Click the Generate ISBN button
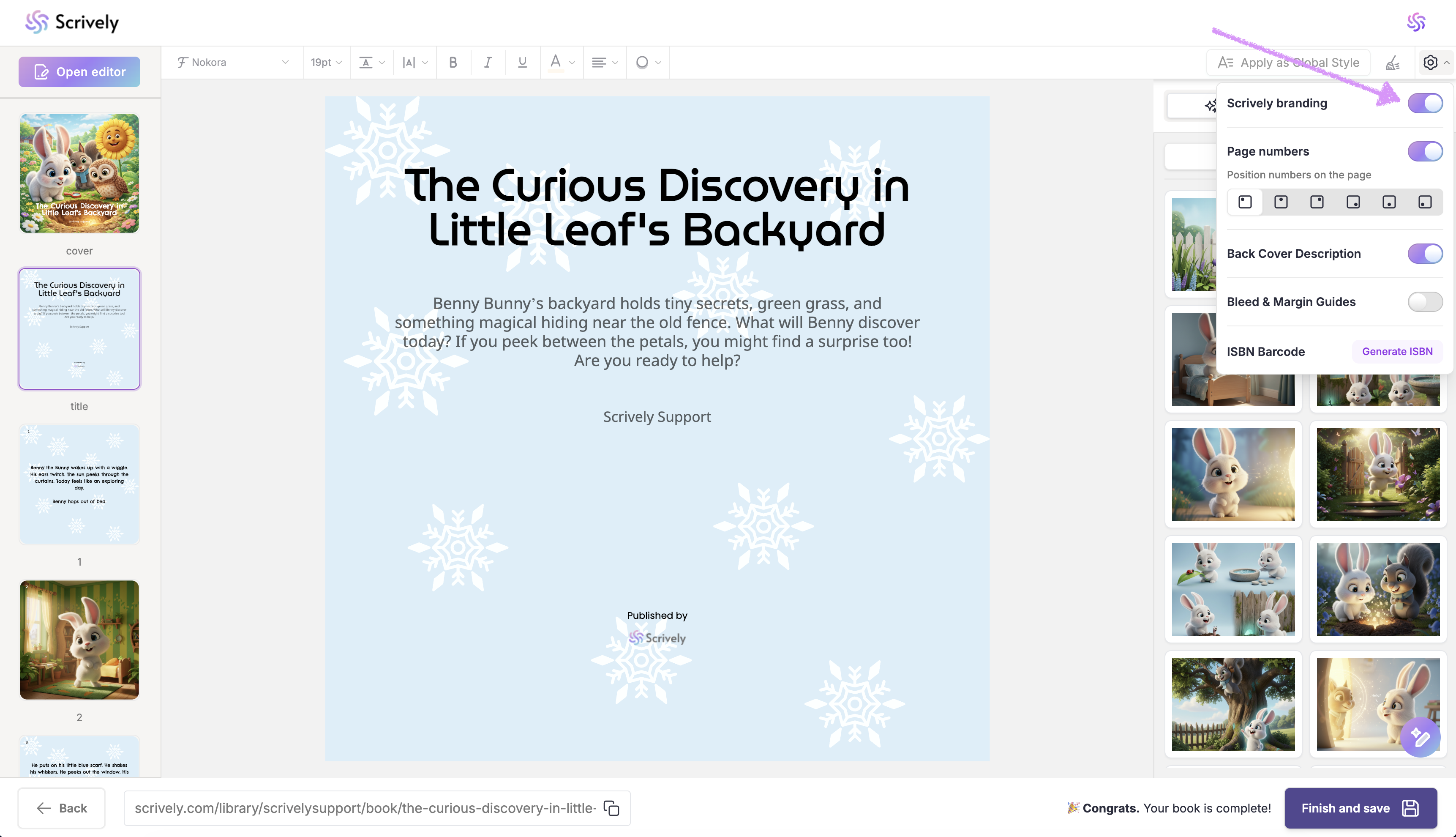Image resolution: width=1456 pixels, height=837 pixels. tap(1397, 351)
